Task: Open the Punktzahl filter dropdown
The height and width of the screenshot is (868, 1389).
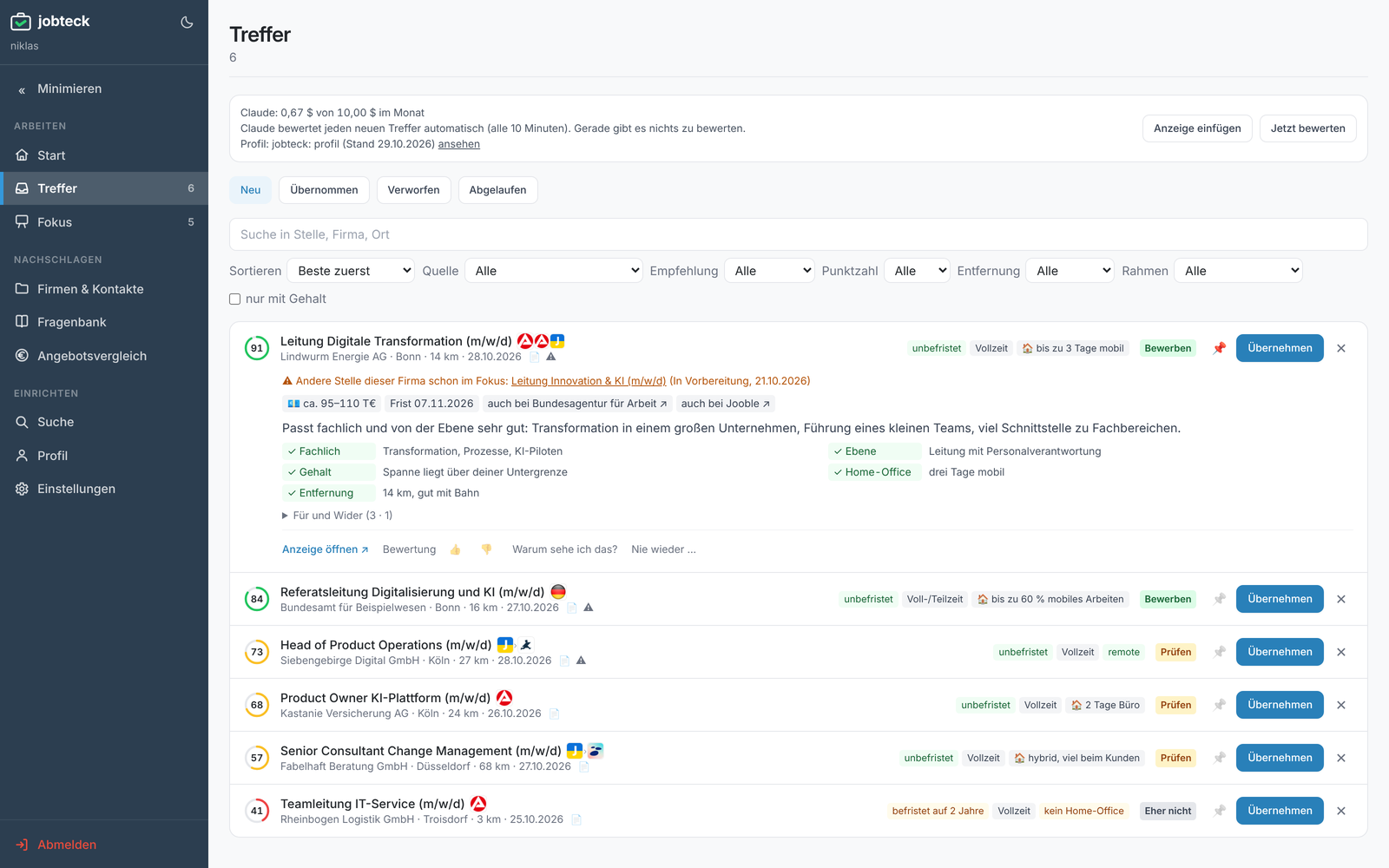Action: pos(917,271)
